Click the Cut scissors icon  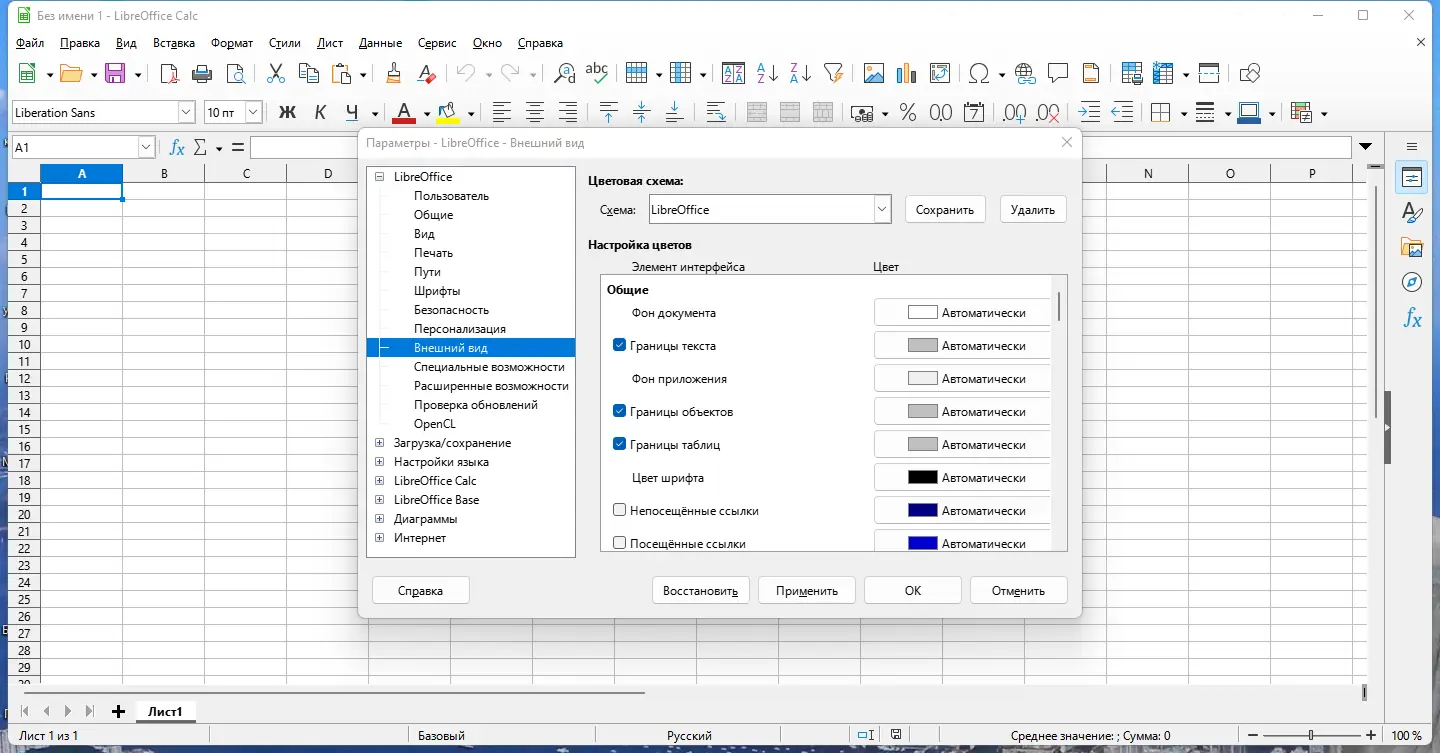pyautogui.click(x=276, y=73)
